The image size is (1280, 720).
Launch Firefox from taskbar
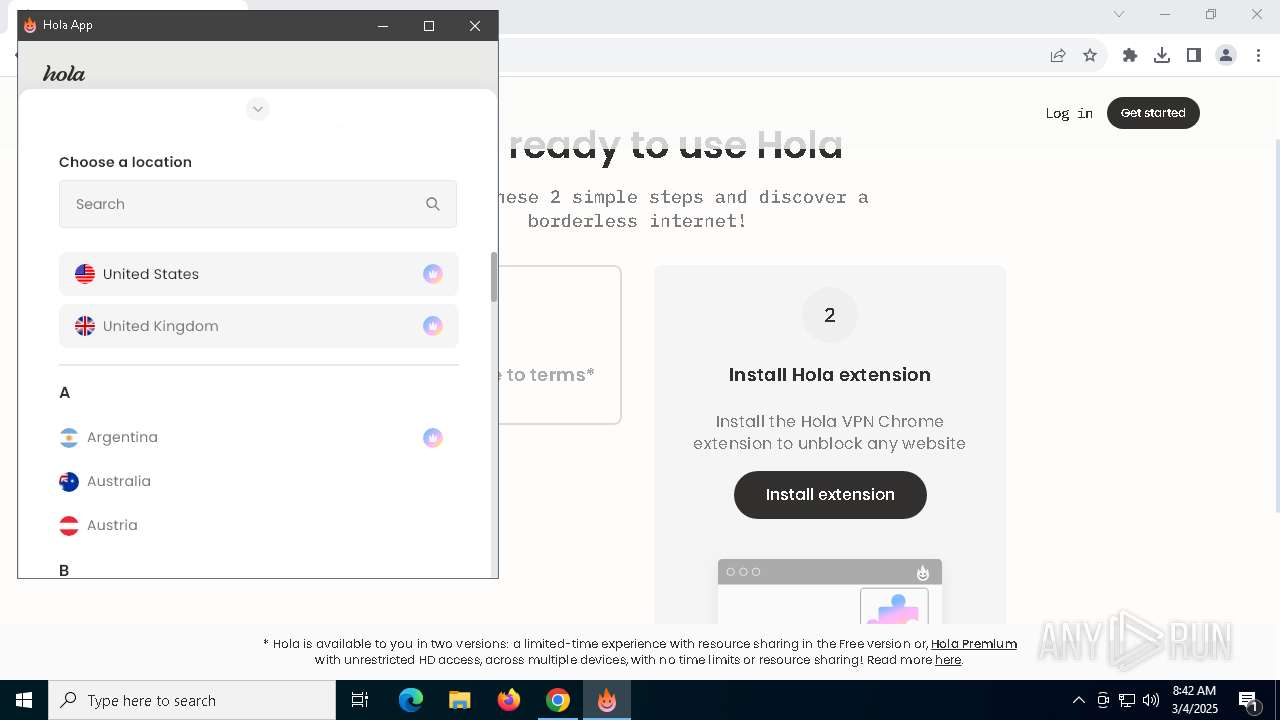point(509,700)
